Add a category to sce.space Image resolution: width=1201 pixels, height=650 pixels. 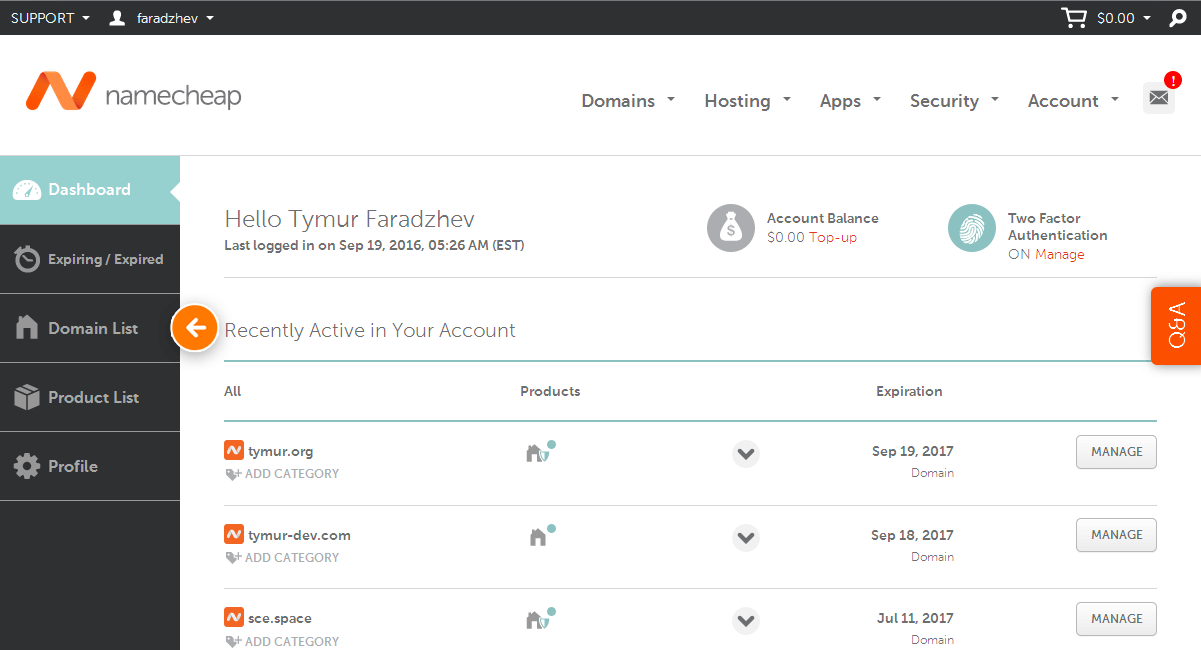[282, 641]
